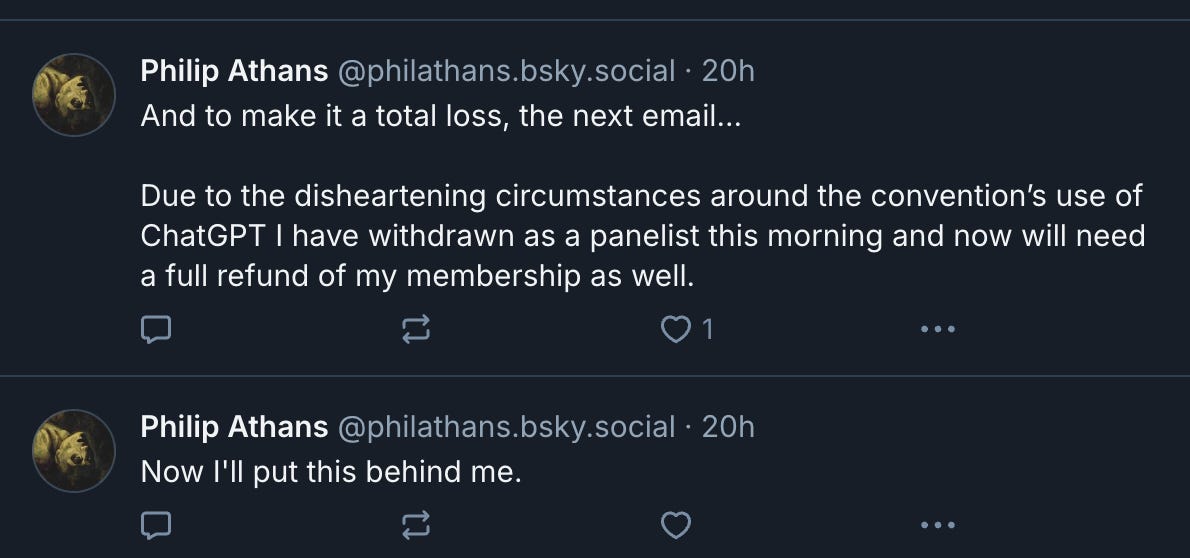Like the "Now I'll put this behind me" post

tap(677, 522)
